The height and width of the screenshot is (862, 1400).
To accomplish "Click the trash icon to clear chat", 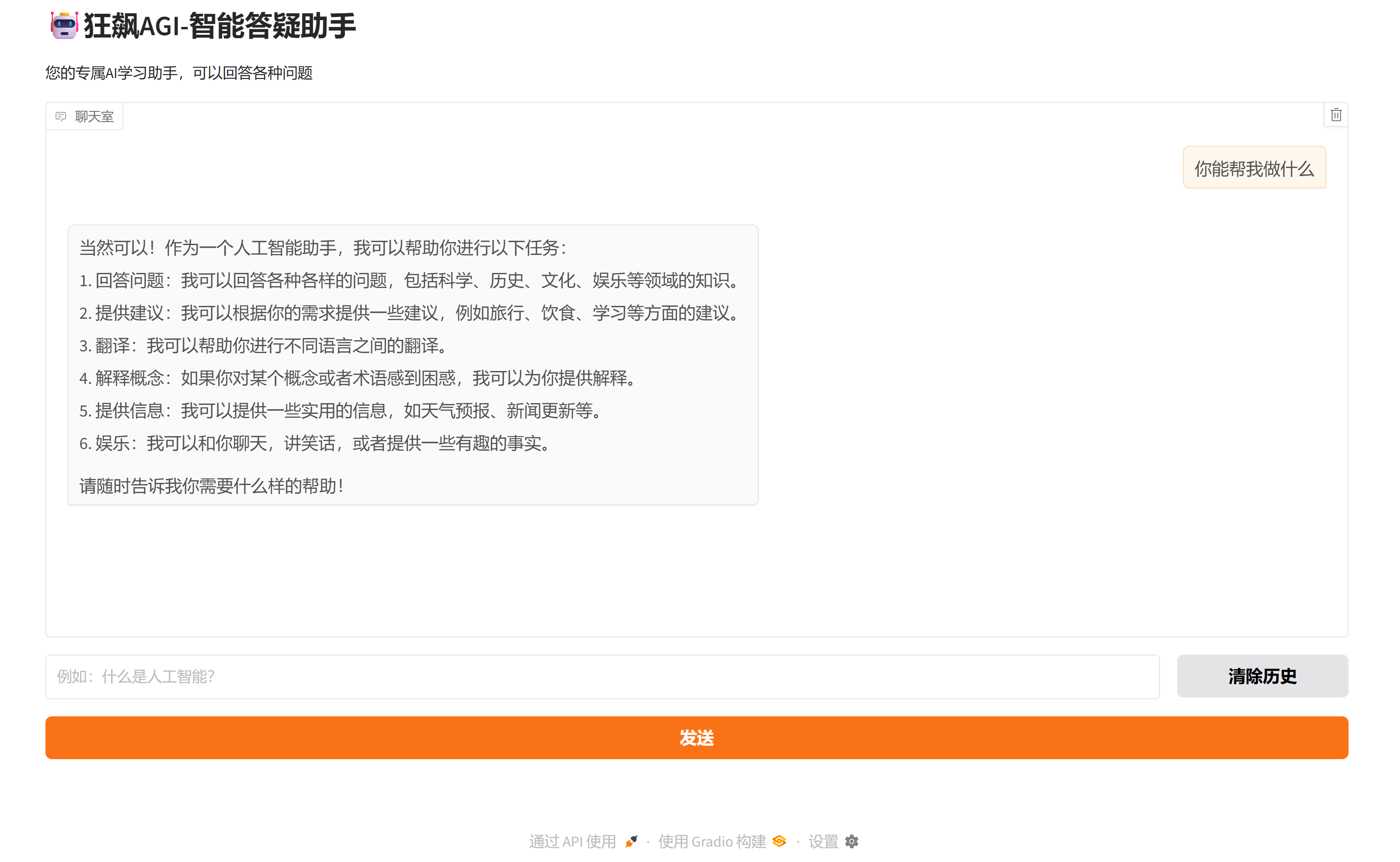I will (x=1336, y=115).
